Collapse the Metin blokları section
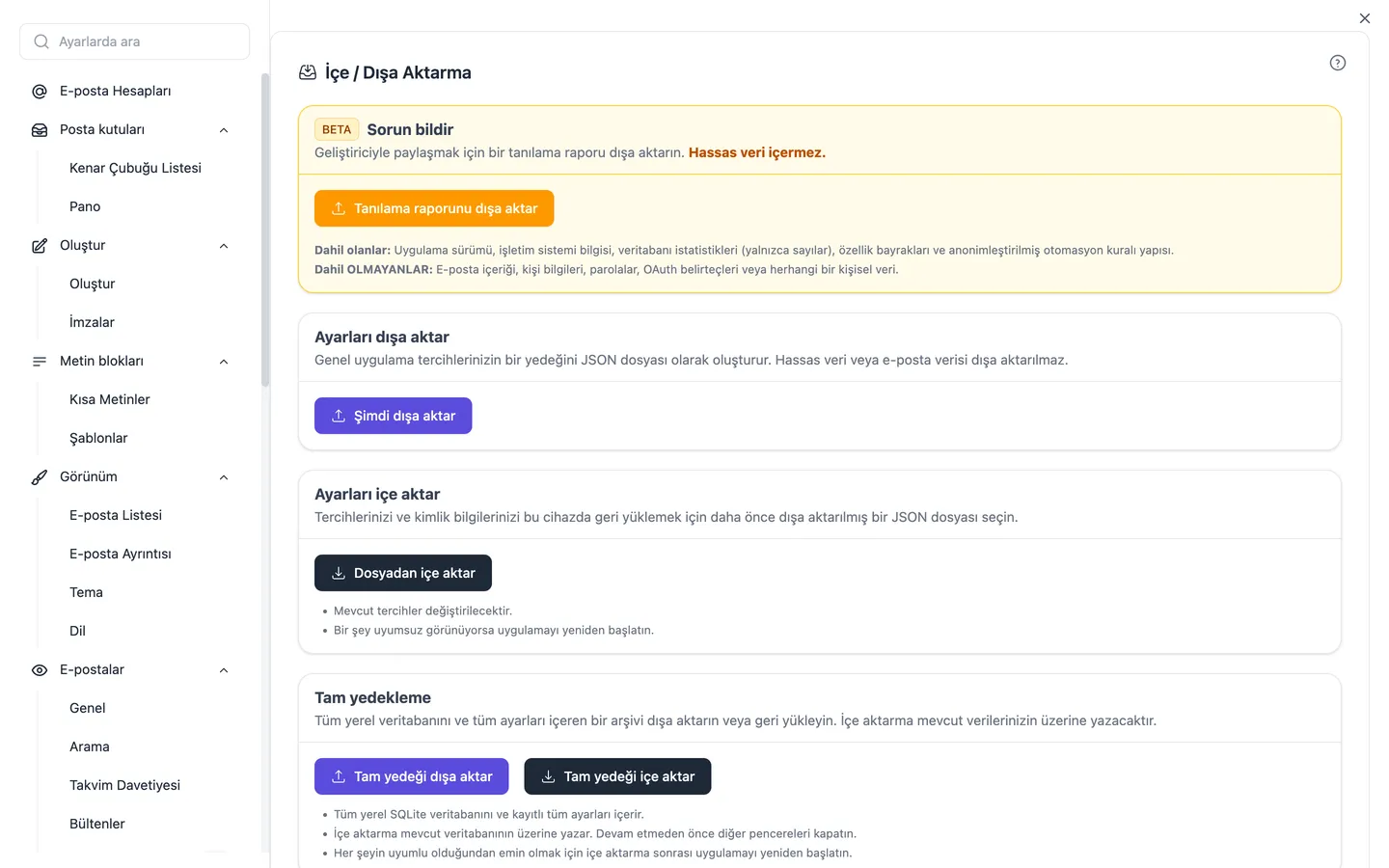The image size is (1389, 868). click(x=224, y=362)
